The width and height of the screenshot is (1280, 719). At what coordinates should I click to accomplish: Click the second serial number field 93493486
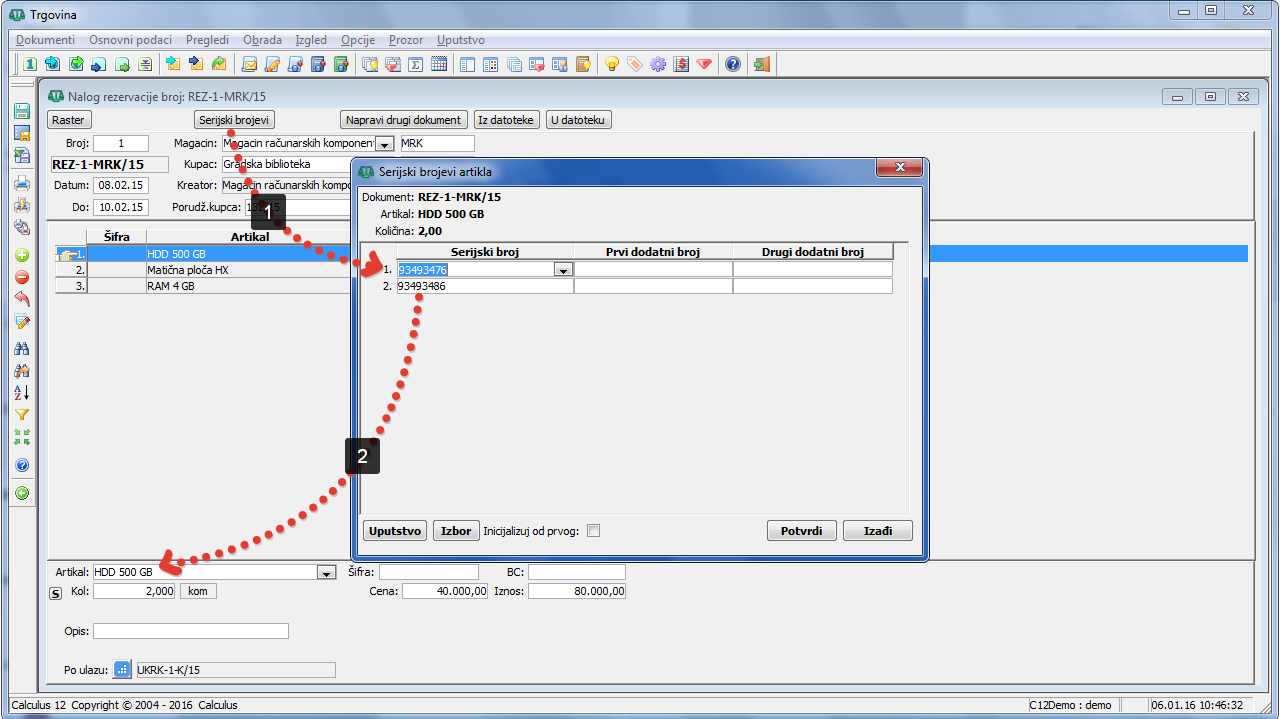tap(484, 287)
